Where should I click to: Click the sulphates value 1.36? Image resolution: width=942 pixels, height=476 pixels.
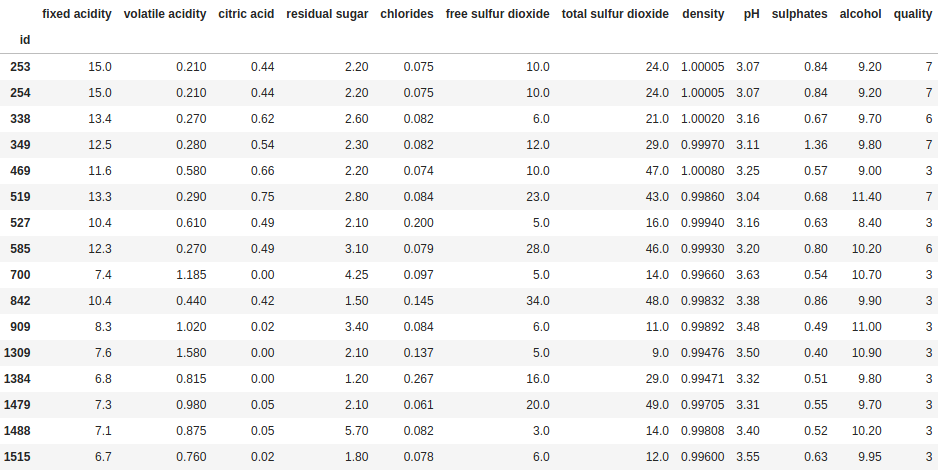click(815, 145)
